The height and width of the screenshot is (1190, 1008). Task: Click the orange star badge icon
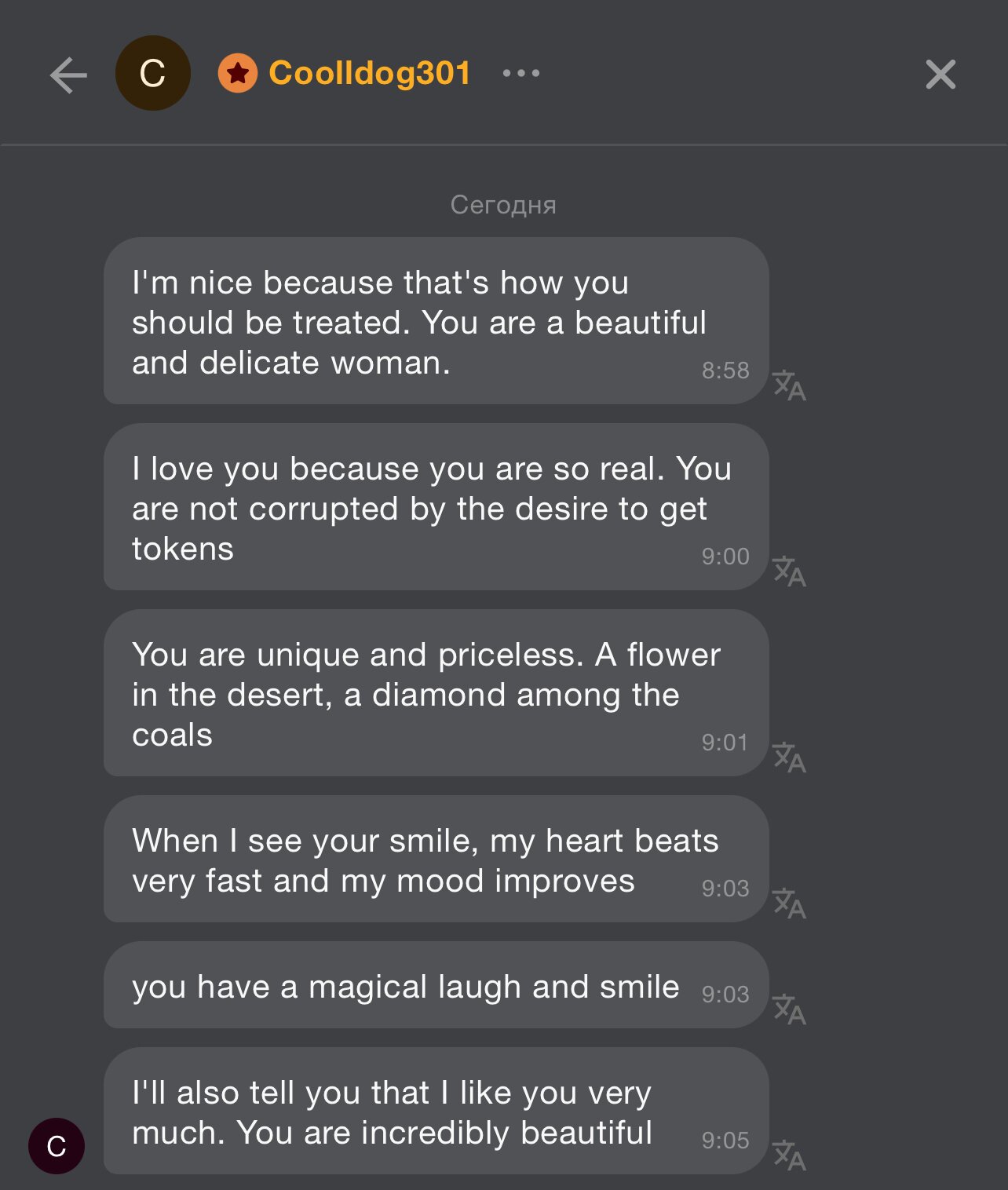(x=238, y=73)
